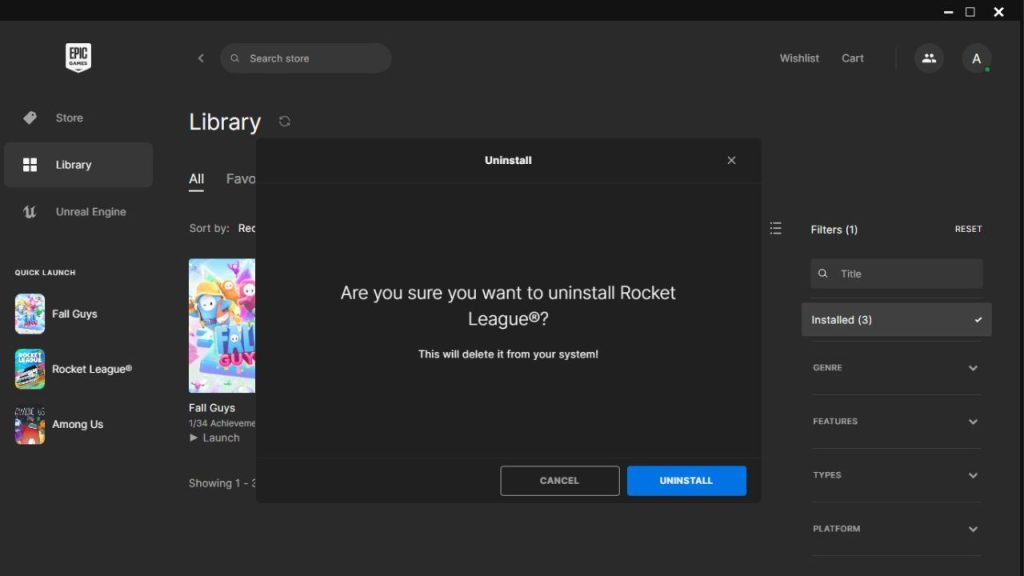This screenshot has height=576, width=1024.
Task: Open the Cart link
Action: pyautogui.click(x=852, y=58)
